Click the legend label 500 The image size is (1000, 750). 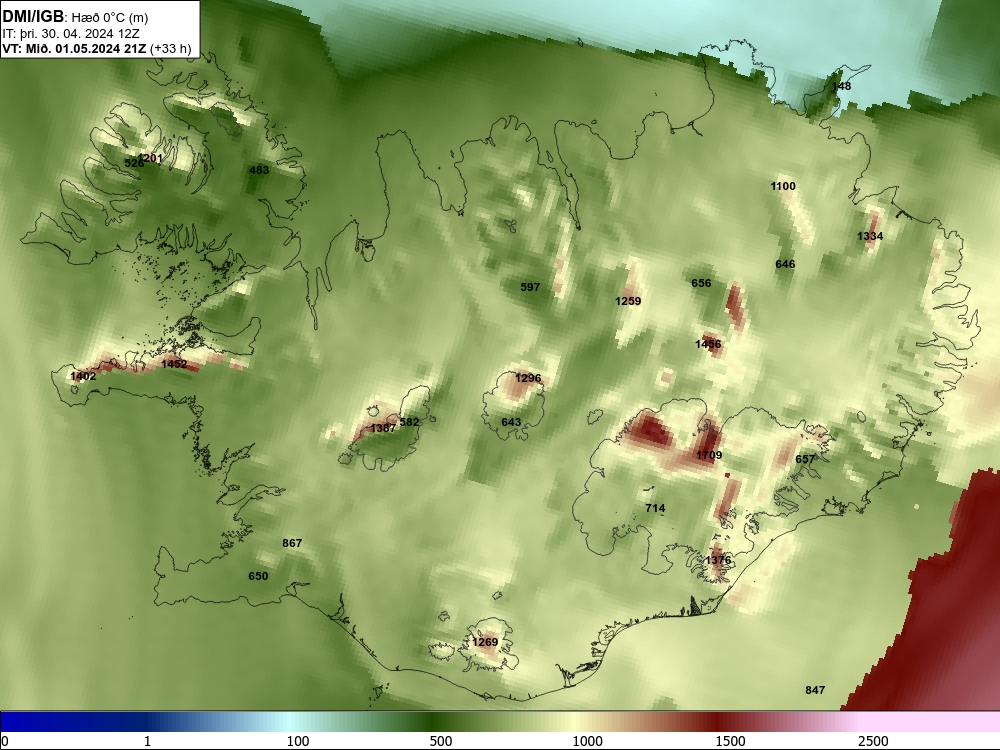[441, 741]
